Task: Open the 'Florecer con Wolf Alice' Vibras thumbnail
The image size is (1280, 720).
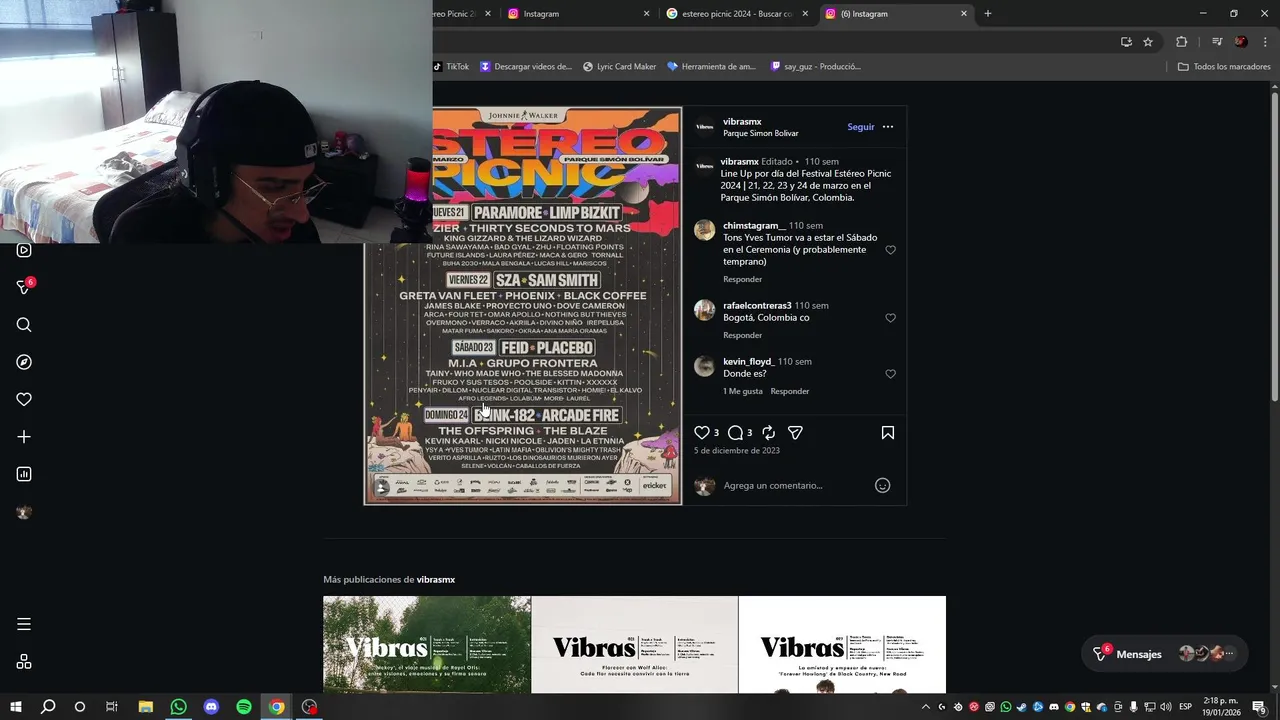Action: coord(635,645)
